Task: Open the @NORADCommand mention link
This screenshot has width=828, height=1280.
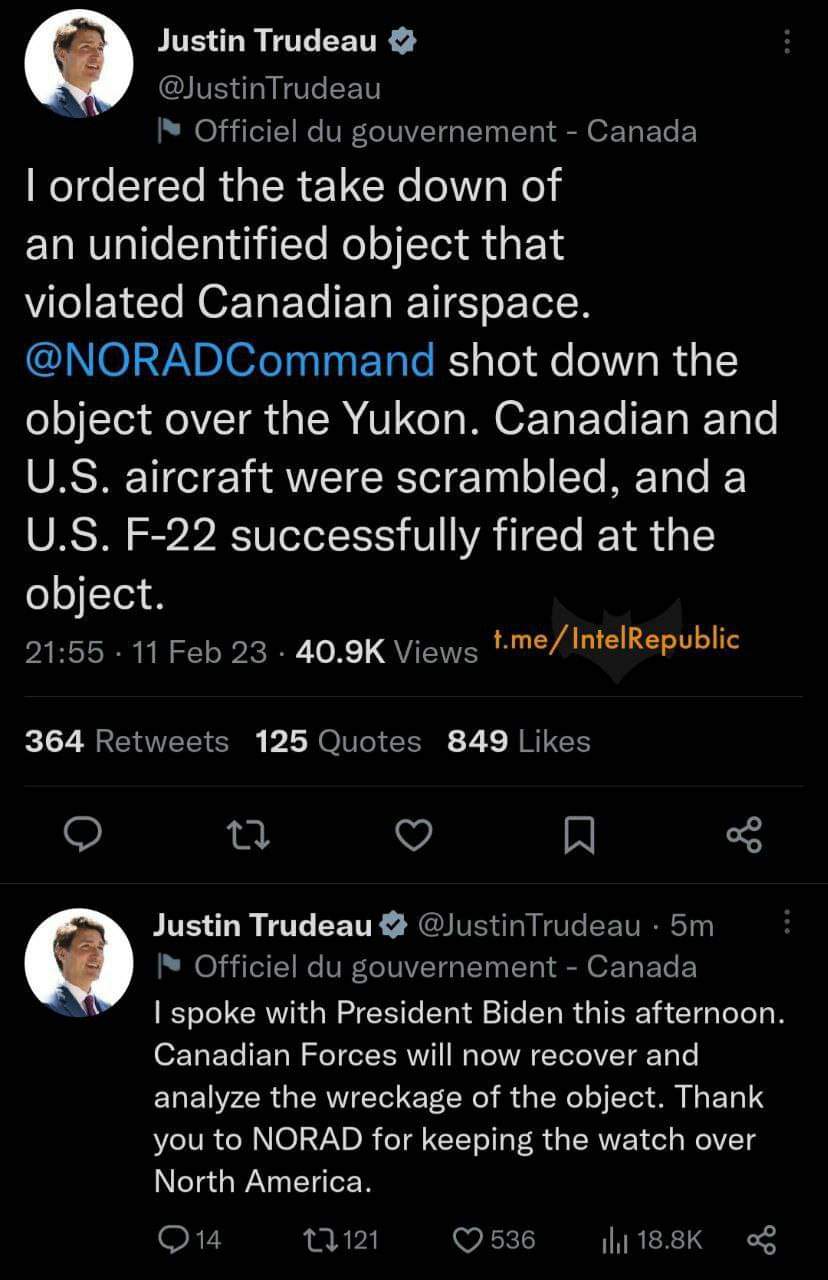Action: click(230, 360)
